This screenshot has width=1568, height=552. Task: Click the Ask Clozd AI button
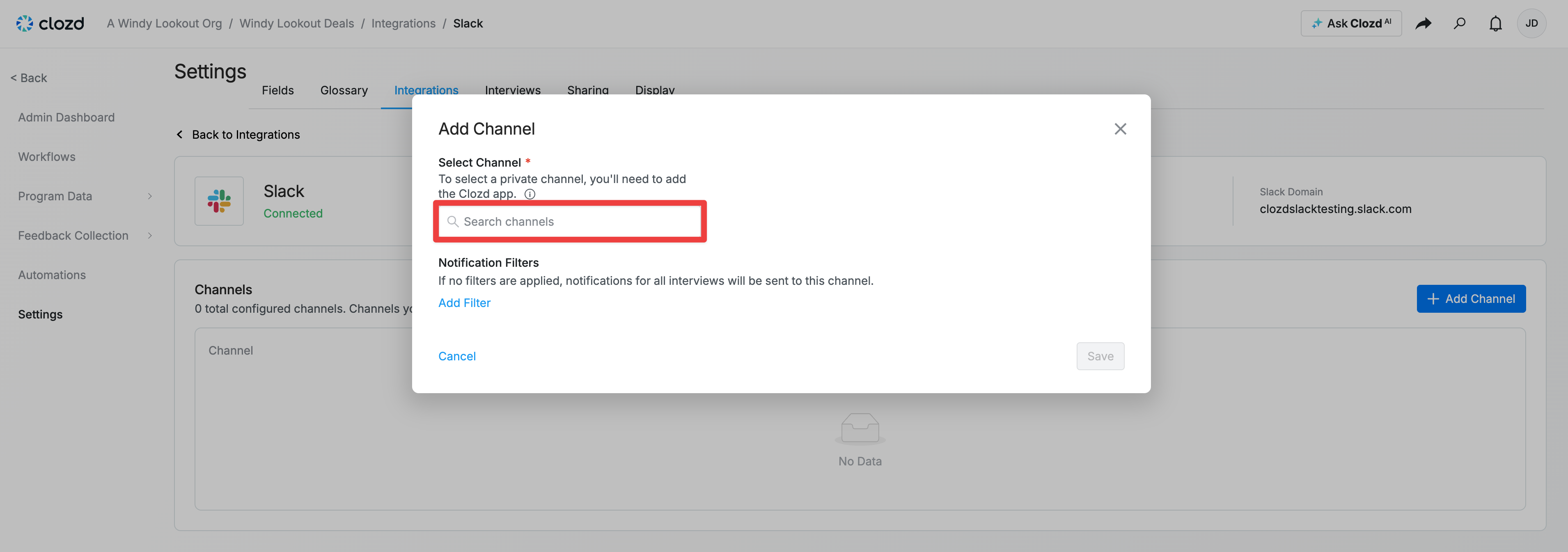coord(1351,23)
